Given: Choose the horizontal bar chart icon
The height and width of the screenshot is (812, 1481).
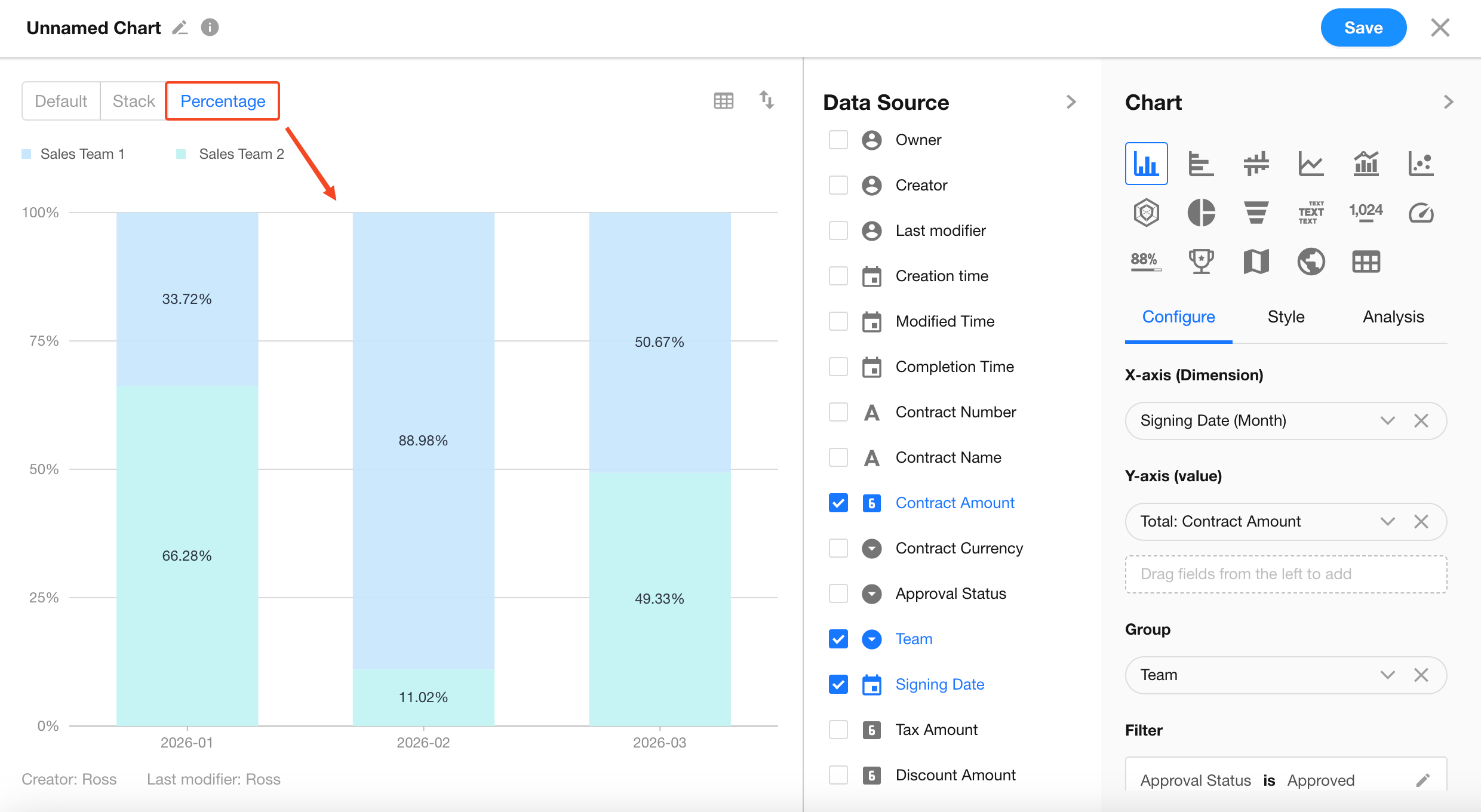Looking at the screenshot, I should point(1201,164).
